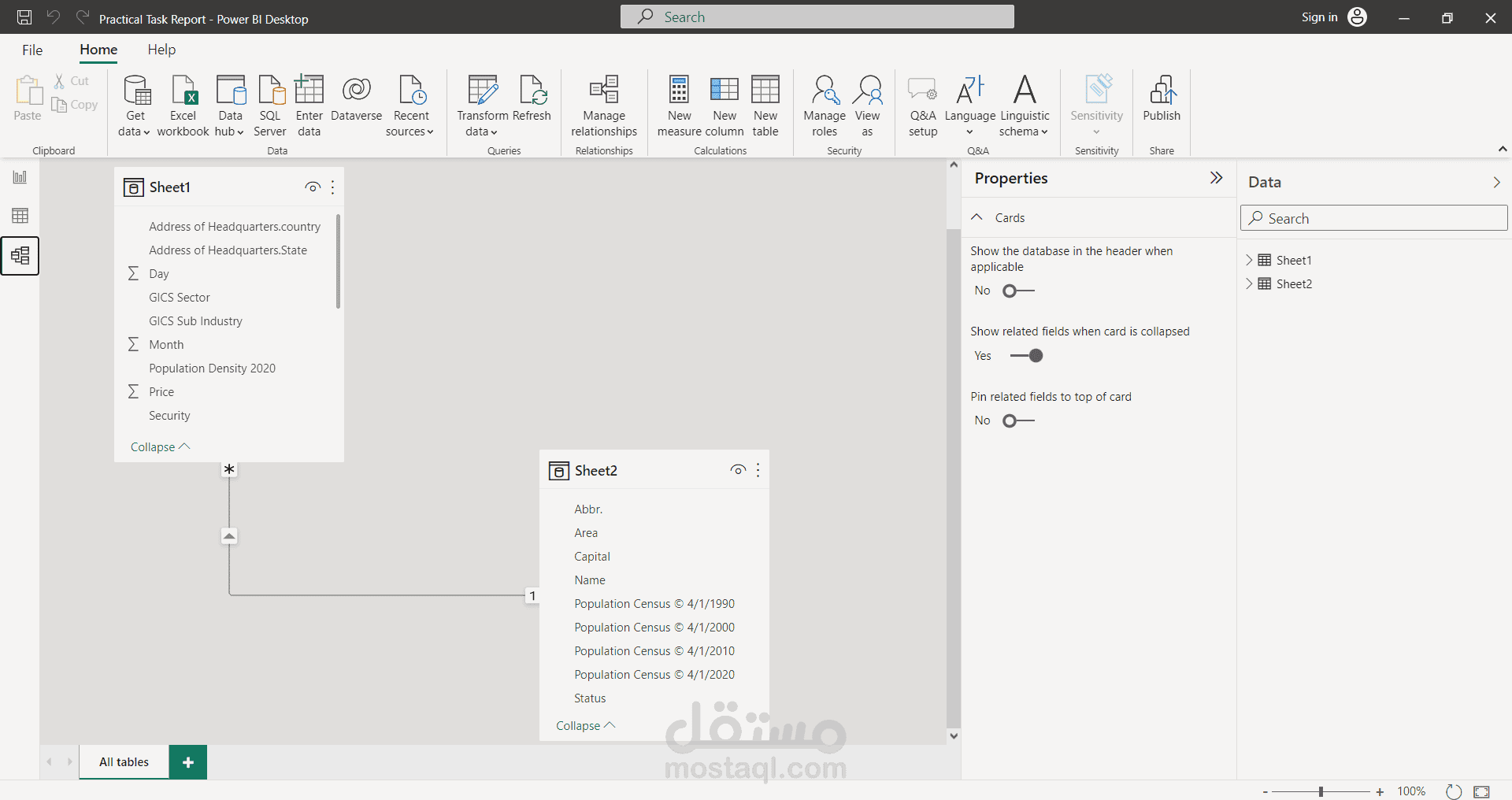Click the Save icon in title bar

click(24, 17)
